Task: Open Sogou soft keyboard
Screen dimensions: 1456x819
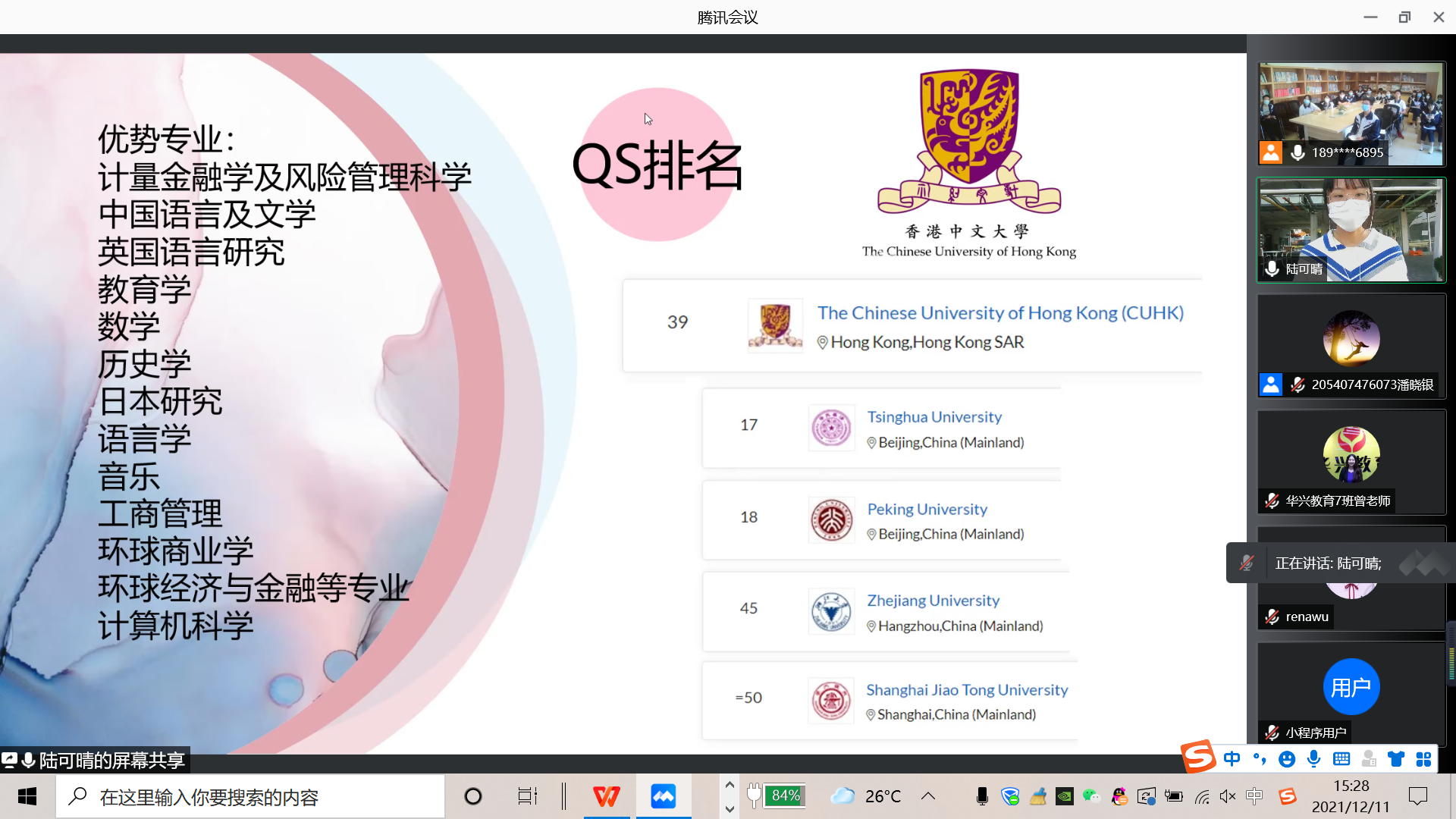Action: pyautogui.click(x=1341, y=758)
